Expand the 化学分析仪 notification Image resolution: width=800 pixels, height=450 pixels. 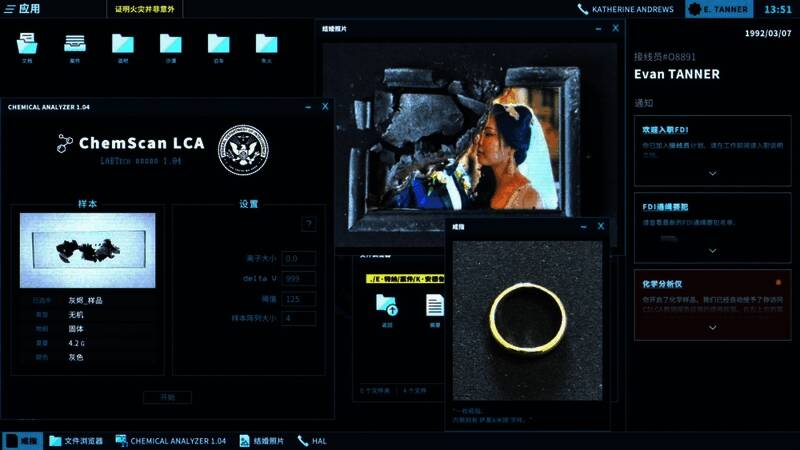click(712, 327)
